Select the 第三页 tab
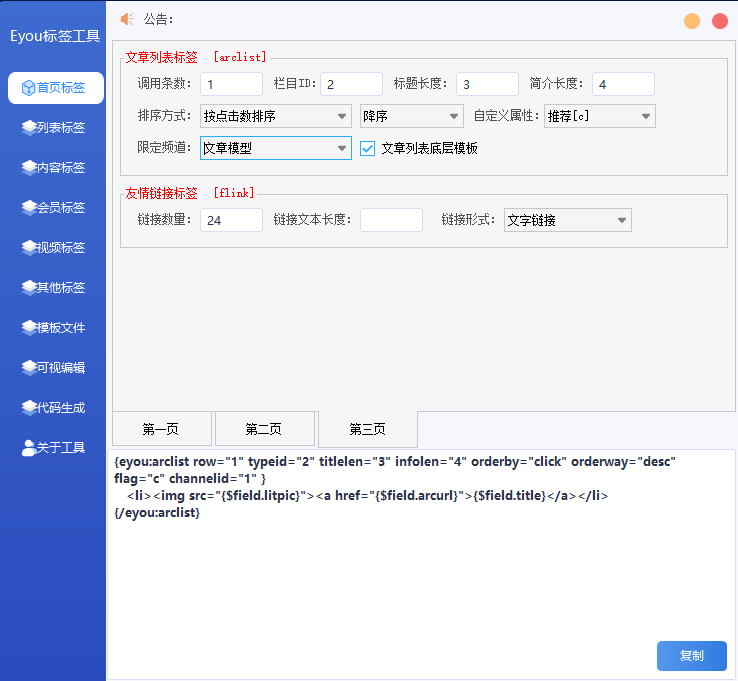 [368, 429]
